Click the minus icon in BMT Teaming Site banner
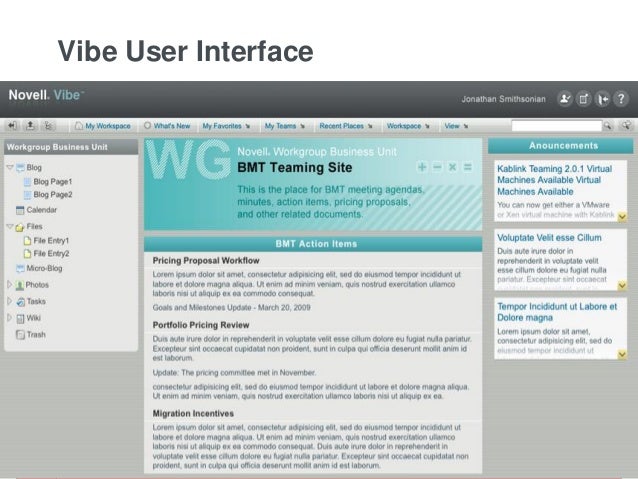This screenshot has width=638, height=479. pos(437,167)
